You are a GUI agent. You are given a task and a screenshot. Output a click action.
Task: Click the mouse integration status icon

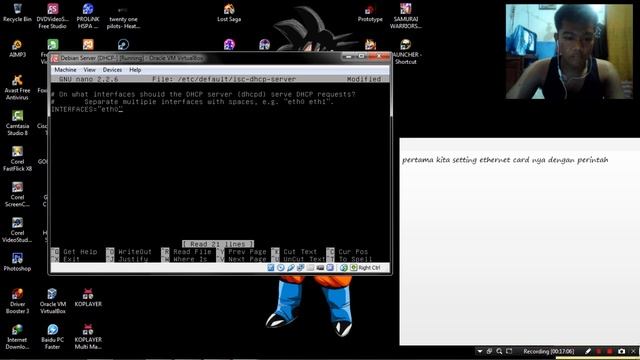(x=344, y=268)
